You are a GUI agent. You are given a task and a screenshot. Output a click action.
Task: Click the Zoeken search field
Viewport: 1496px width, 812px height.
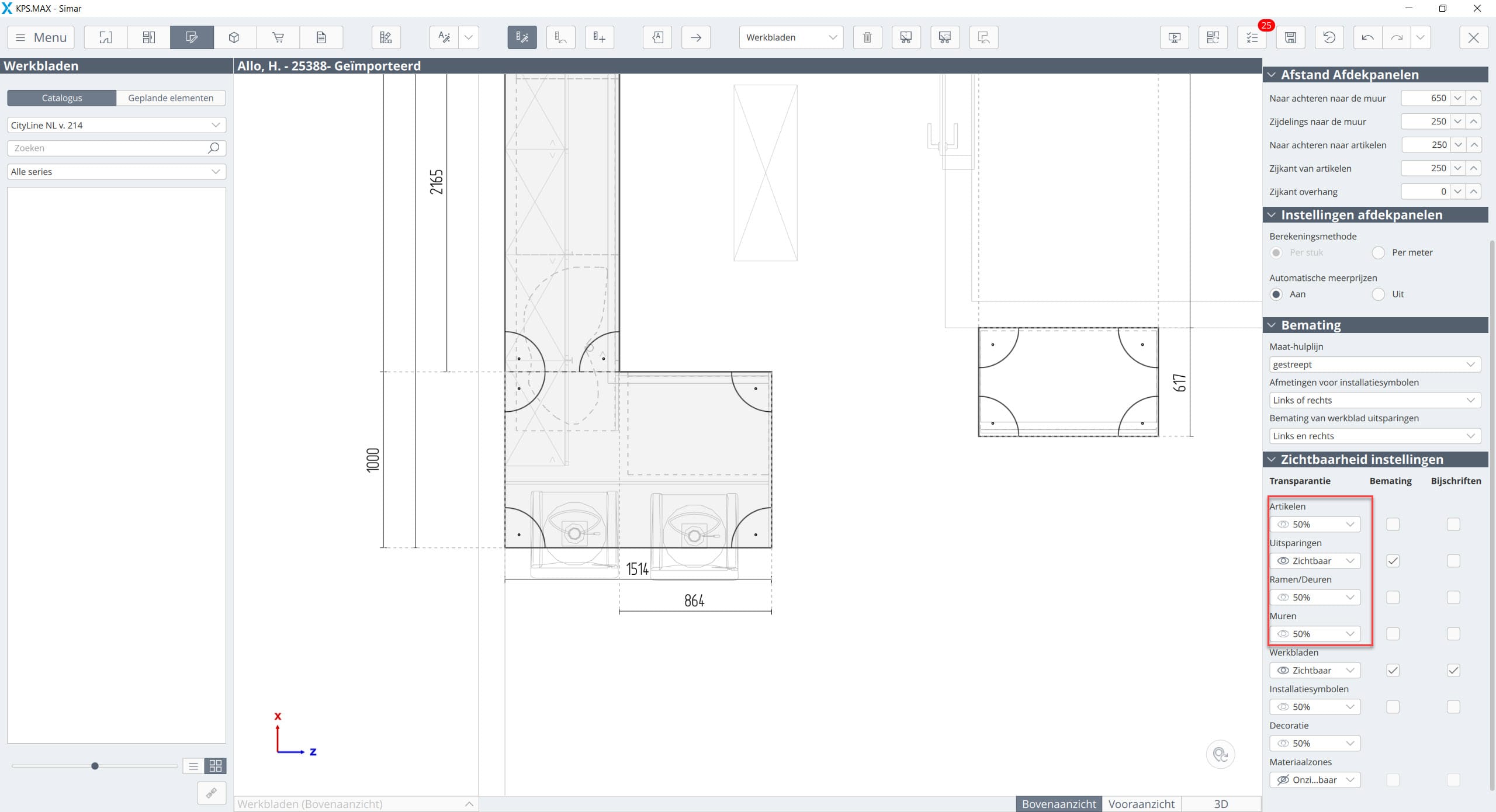(x=108, y=148)
